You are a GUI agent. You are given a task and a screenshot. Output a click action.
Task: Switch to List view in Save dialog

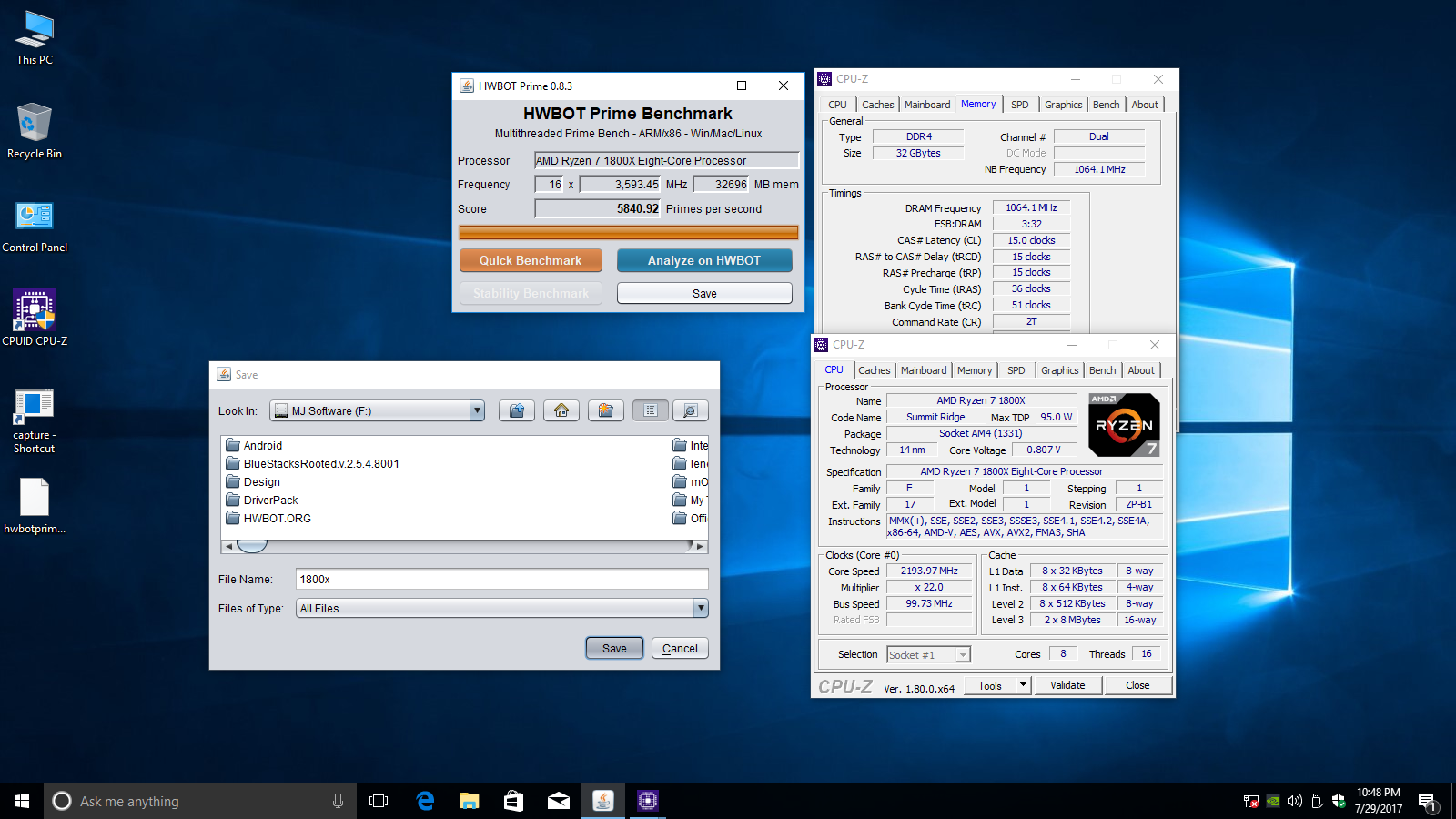[x=651, y=410]
